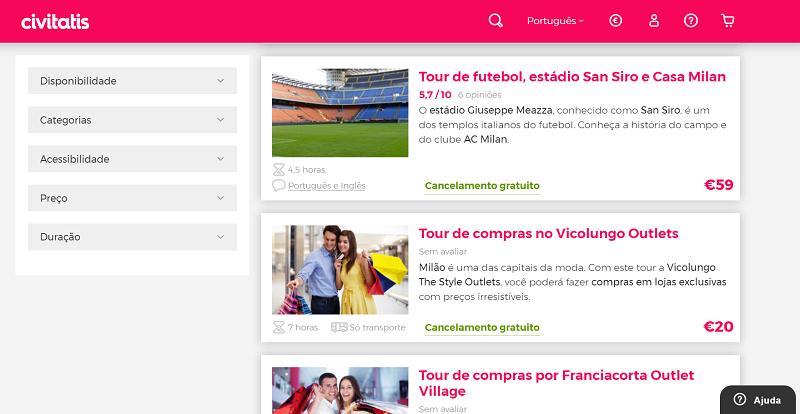This screenshot has width=800, height=414.
Task: Open the Português language dropdown
Action: coord(555,21)
